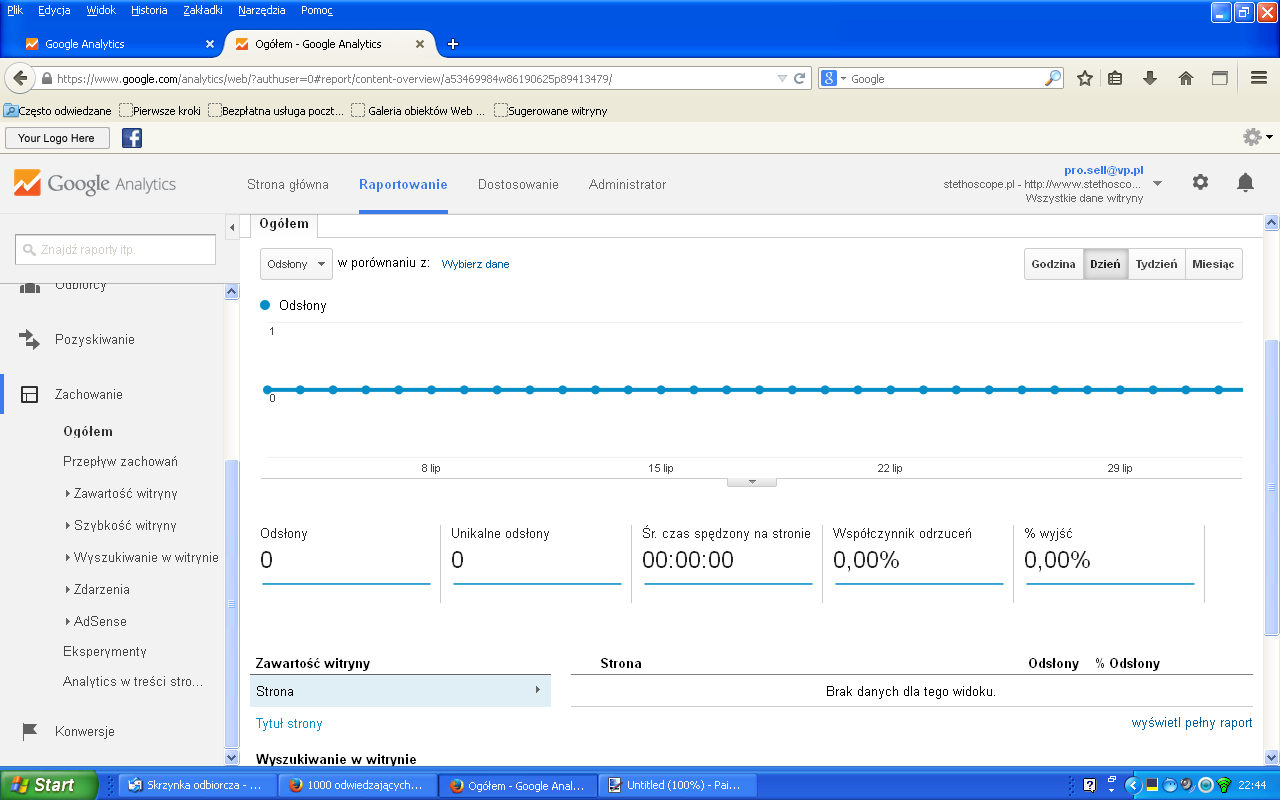Open the account selector dropdown arrow
Viewport: 1280px width, 800px height.
(1158, 183)
